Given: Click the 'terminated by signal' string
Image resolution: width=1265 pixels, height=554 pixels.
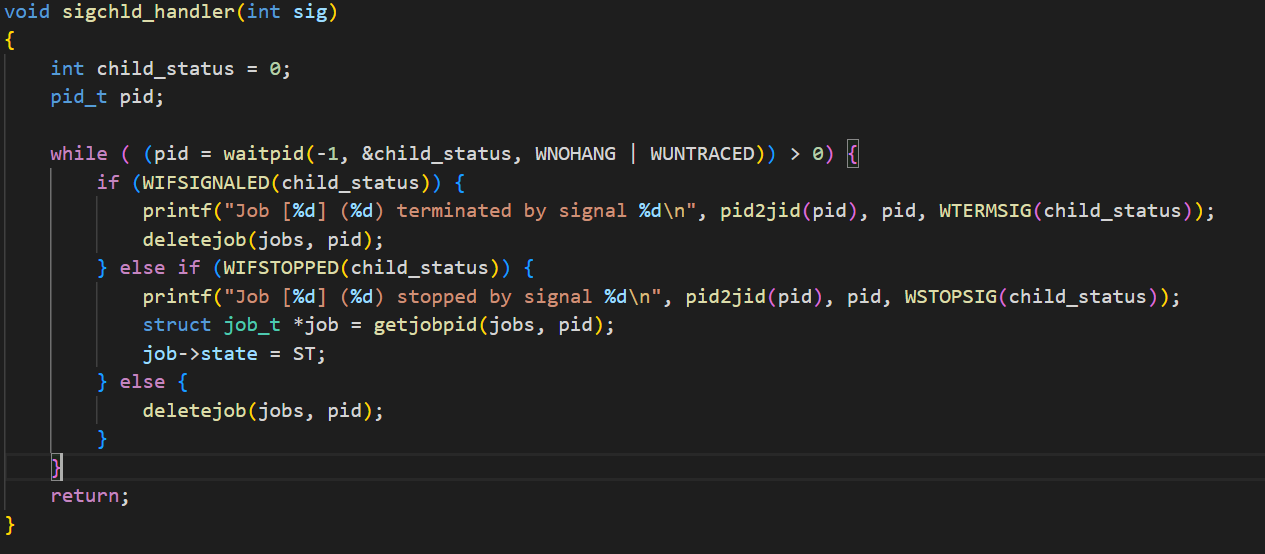Looking at the screenshot, I should pos(512,211).
